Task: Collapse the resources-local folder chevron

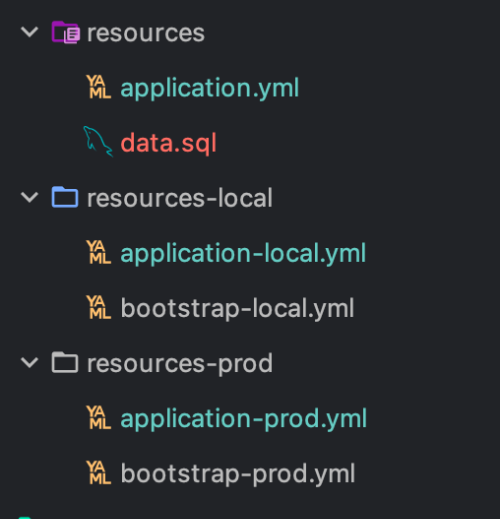Action: coord(30,197)
